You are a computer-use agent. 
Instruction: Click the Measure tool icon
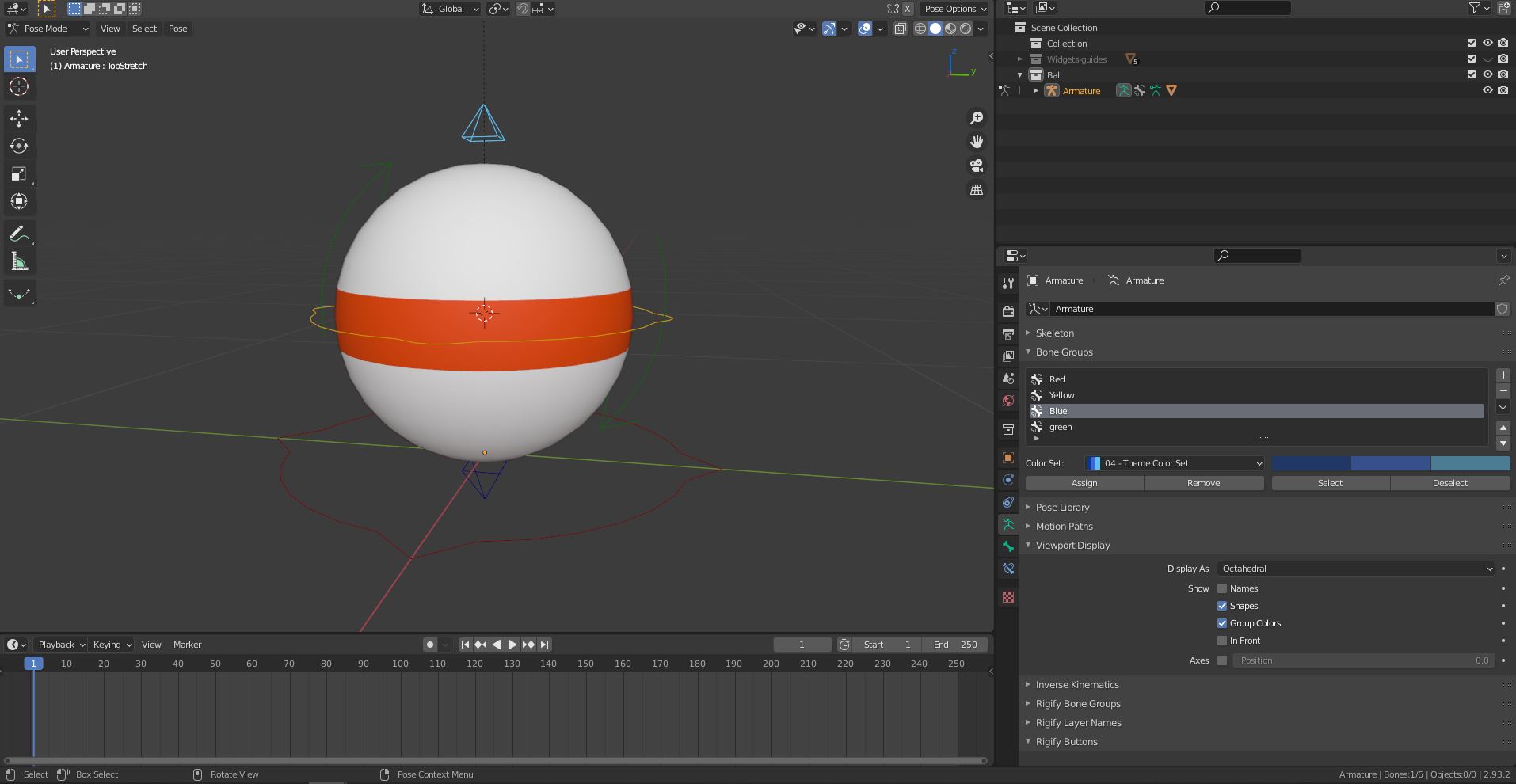(19, 259)
